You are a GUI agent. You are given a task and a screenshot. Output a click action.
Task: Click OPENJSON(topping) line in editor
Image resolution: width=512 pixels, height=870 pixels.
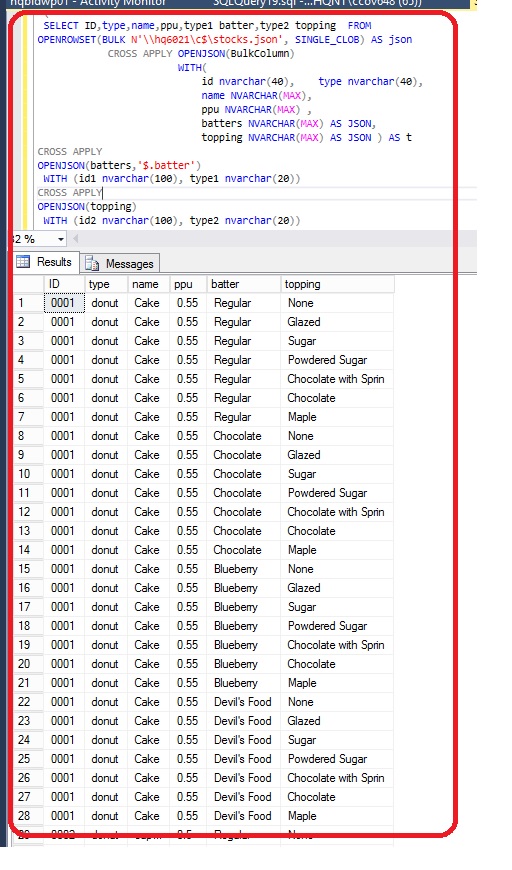click(87, 206)
